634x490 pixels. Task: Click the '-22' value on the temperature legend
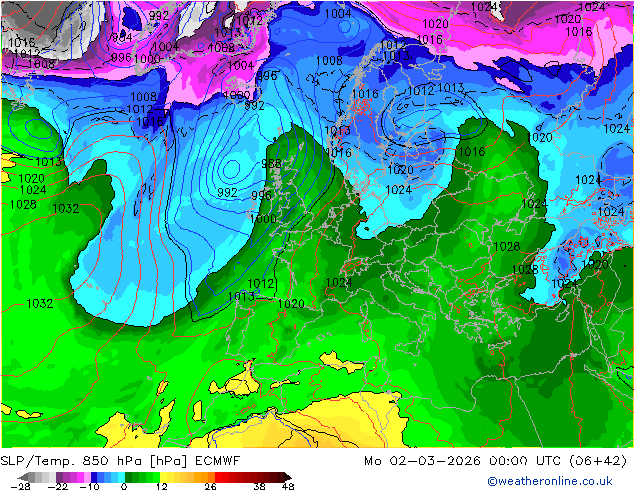point(58,486)
